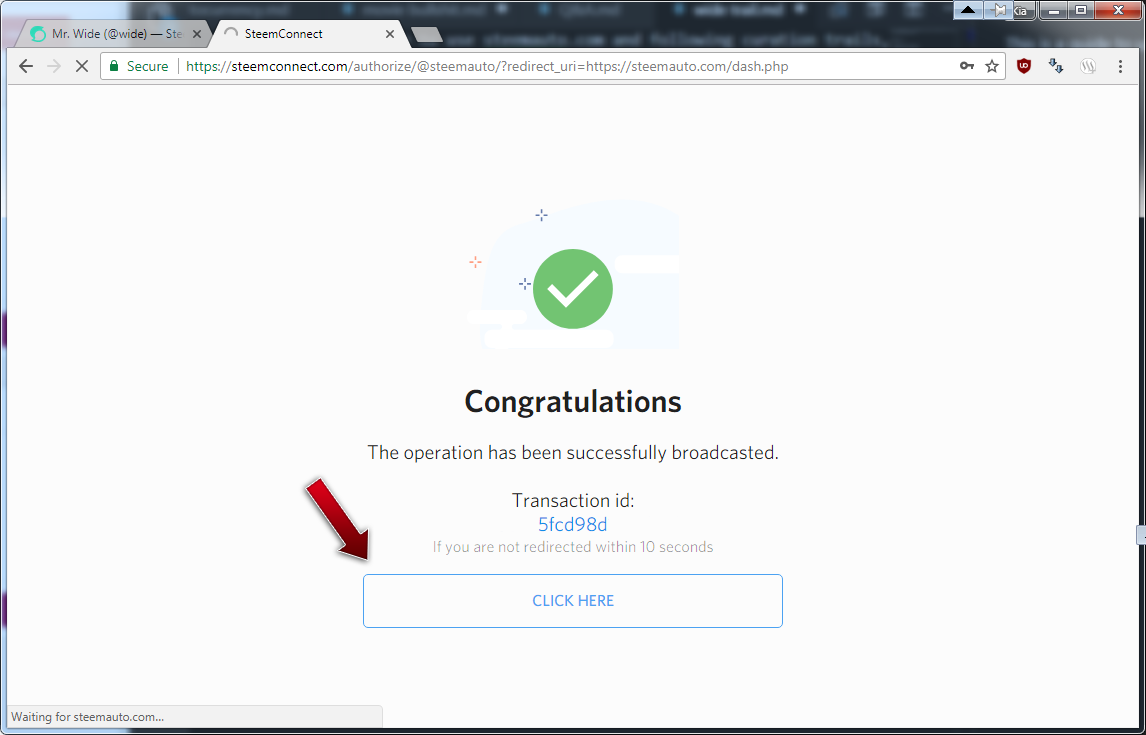The width and height of the screenshot is (1146, 735).
Task: Click the blue double-arrow extension icon
Action: [x=1055, y=66]
